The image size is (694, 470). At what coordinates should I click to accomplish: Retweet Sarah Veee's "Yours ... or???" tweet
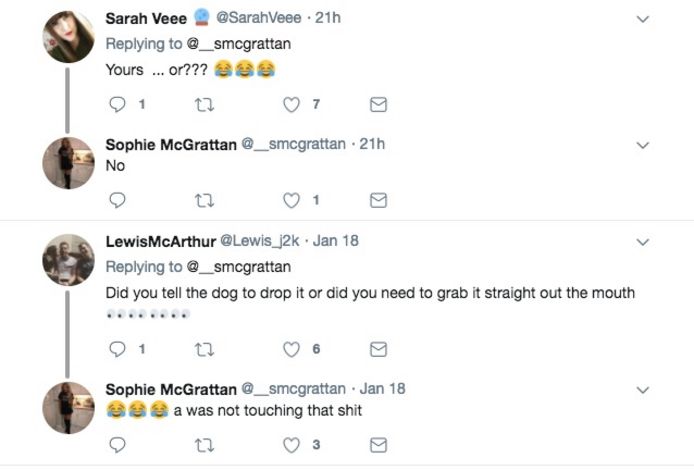pyautogui.click(x=205, y=104)
